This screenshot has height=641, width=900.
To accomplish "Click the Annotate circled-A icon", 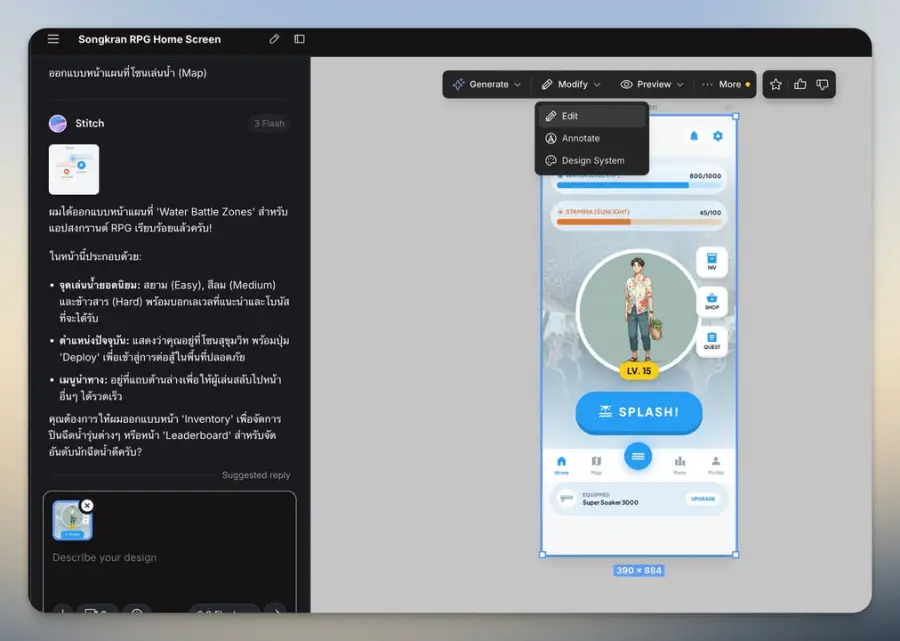I will point(550,138).
